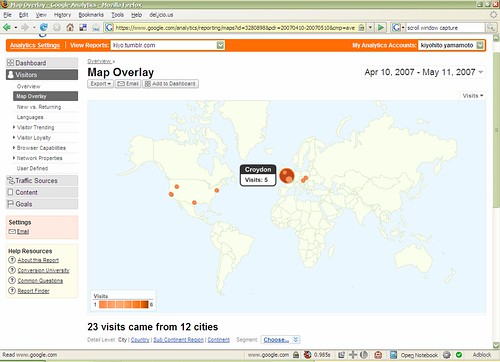Viewport: 500px width, 362px height.
Task: Select the Languages report
Action: 30,117
